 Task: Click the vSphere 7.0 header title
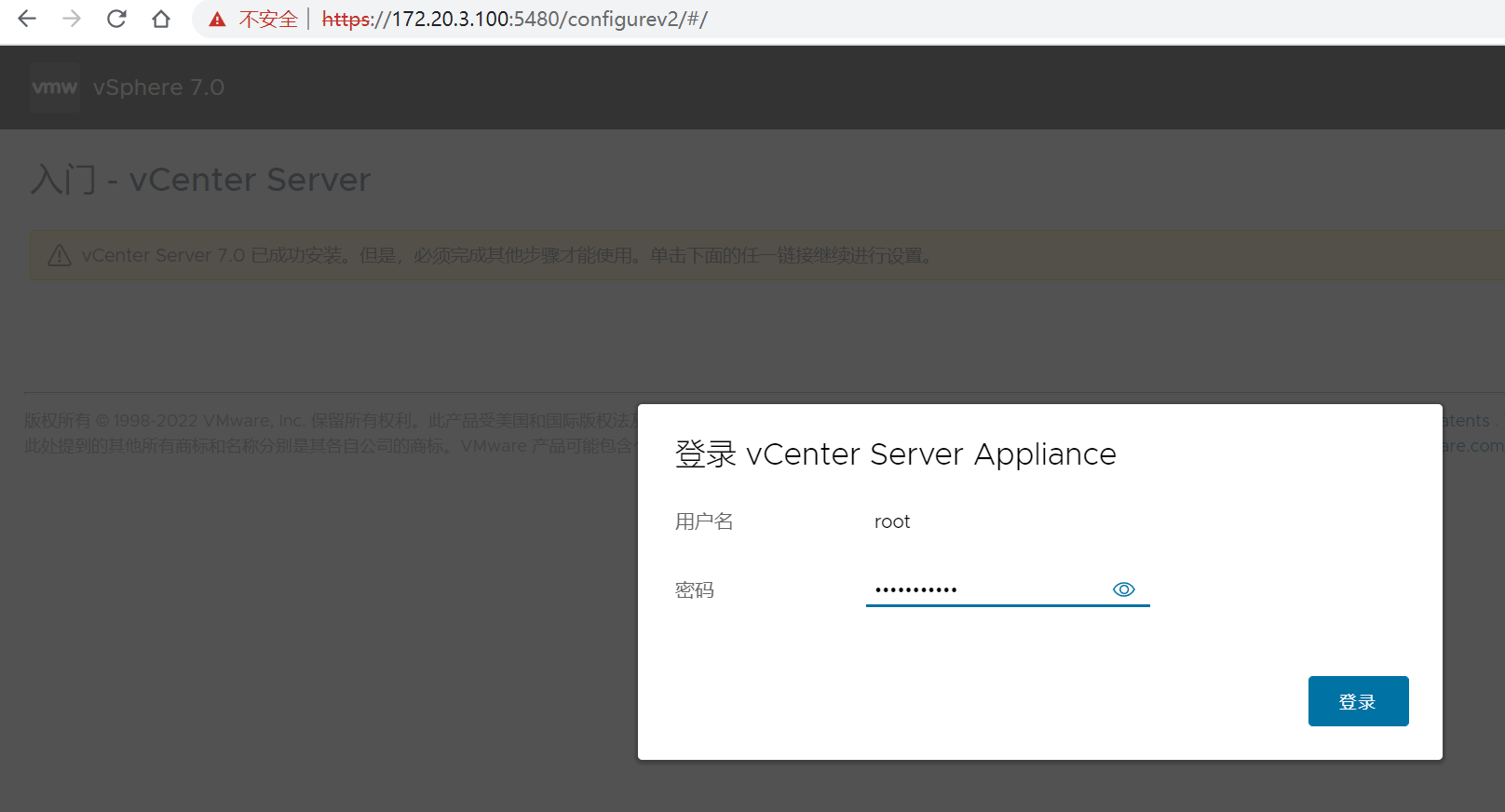tap(158, 88)
